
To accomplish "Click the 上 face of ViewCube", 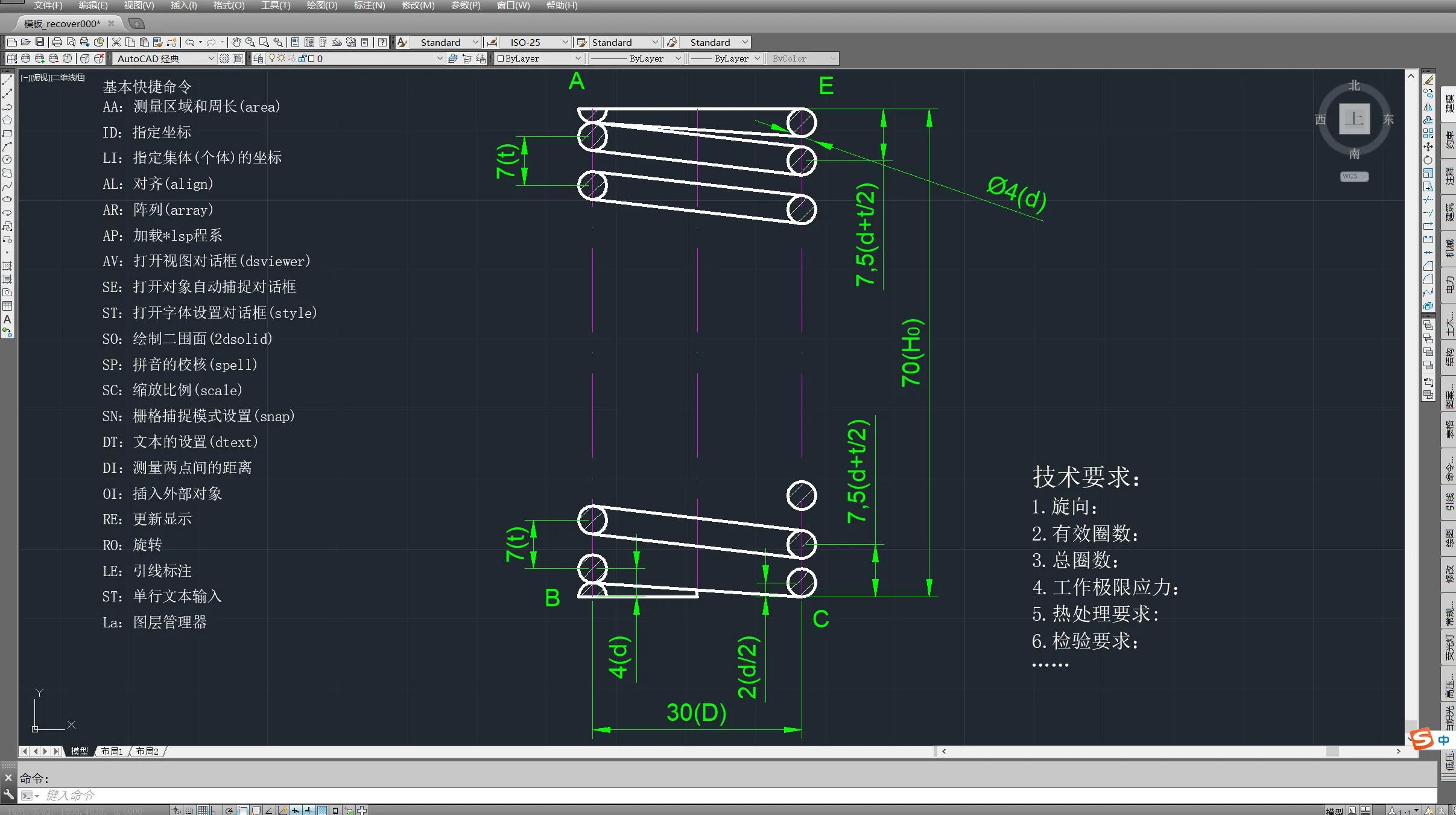I will pos(1354,118).
